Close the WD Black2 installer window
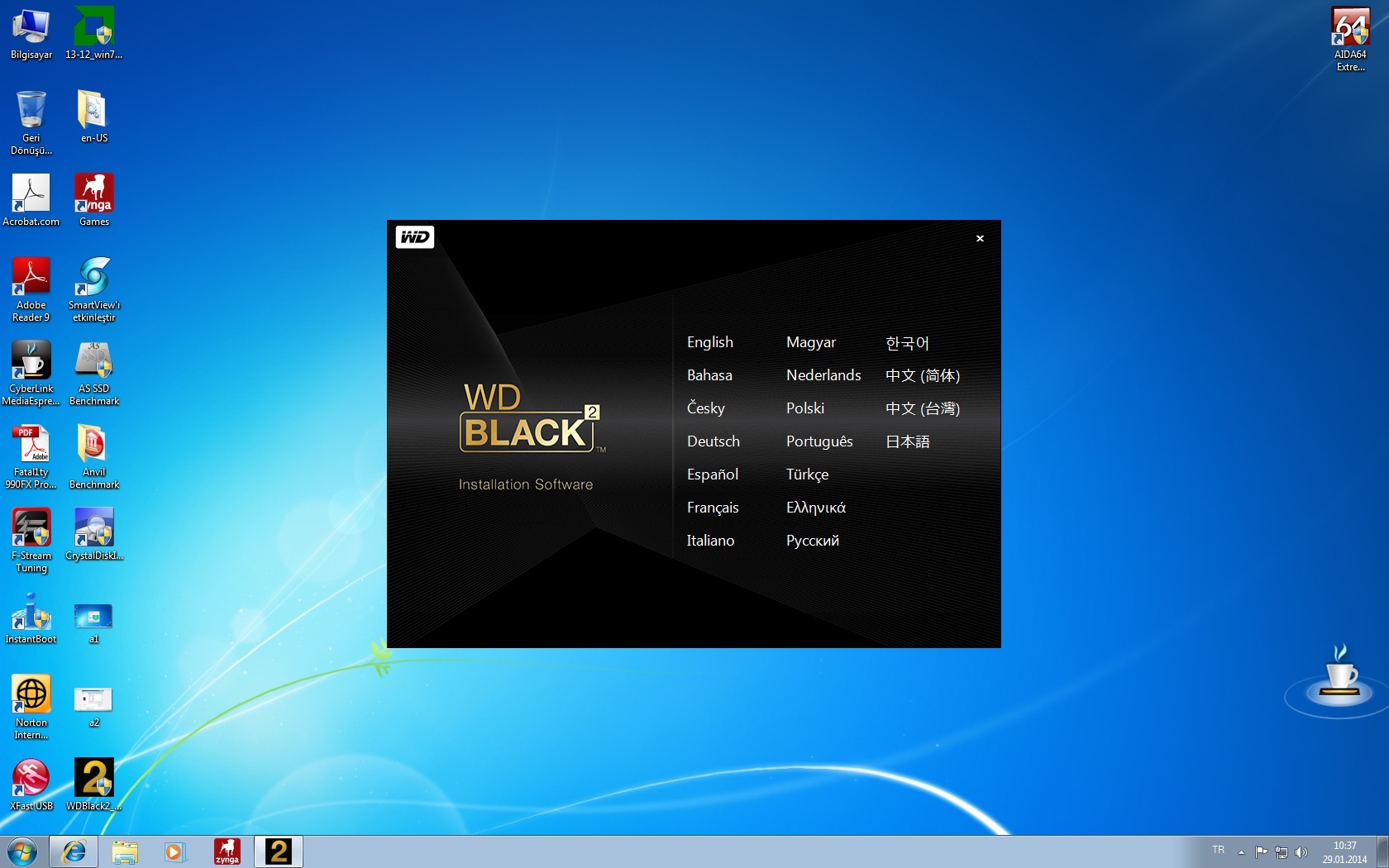Image resolution: width=1389 pixels, height=868 pixels. pos(980,238)
